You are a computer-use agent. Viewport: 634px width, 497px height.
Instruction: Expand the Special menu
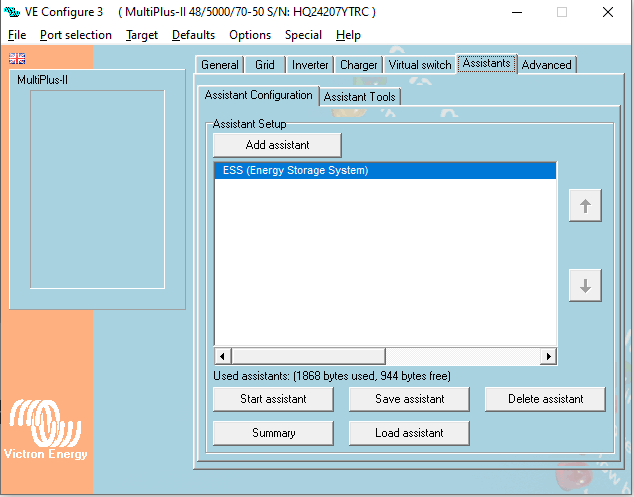pyautogui.click(x=303, y=35)
